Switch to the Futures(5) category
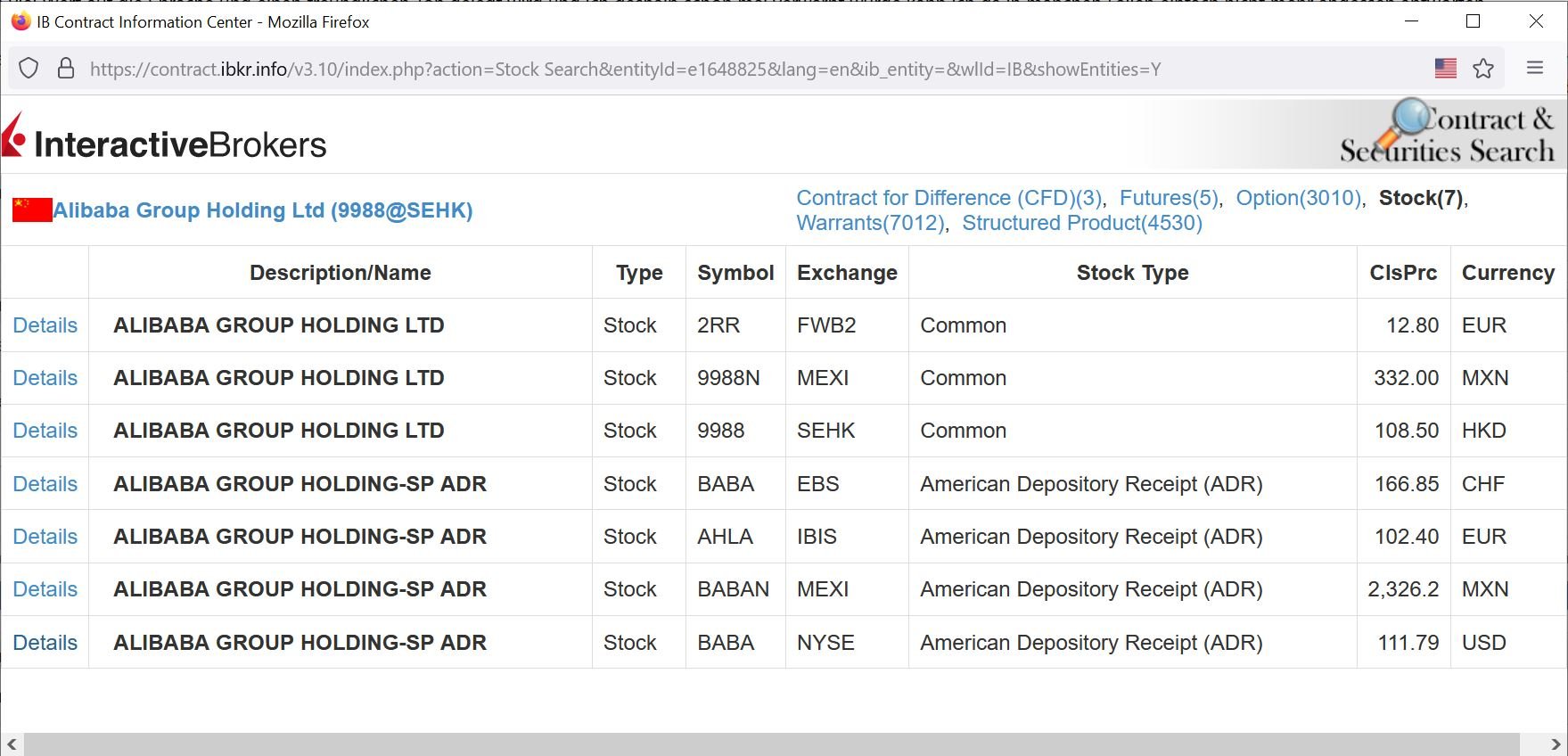The image size is (1568, 756). coord(1169,198)
